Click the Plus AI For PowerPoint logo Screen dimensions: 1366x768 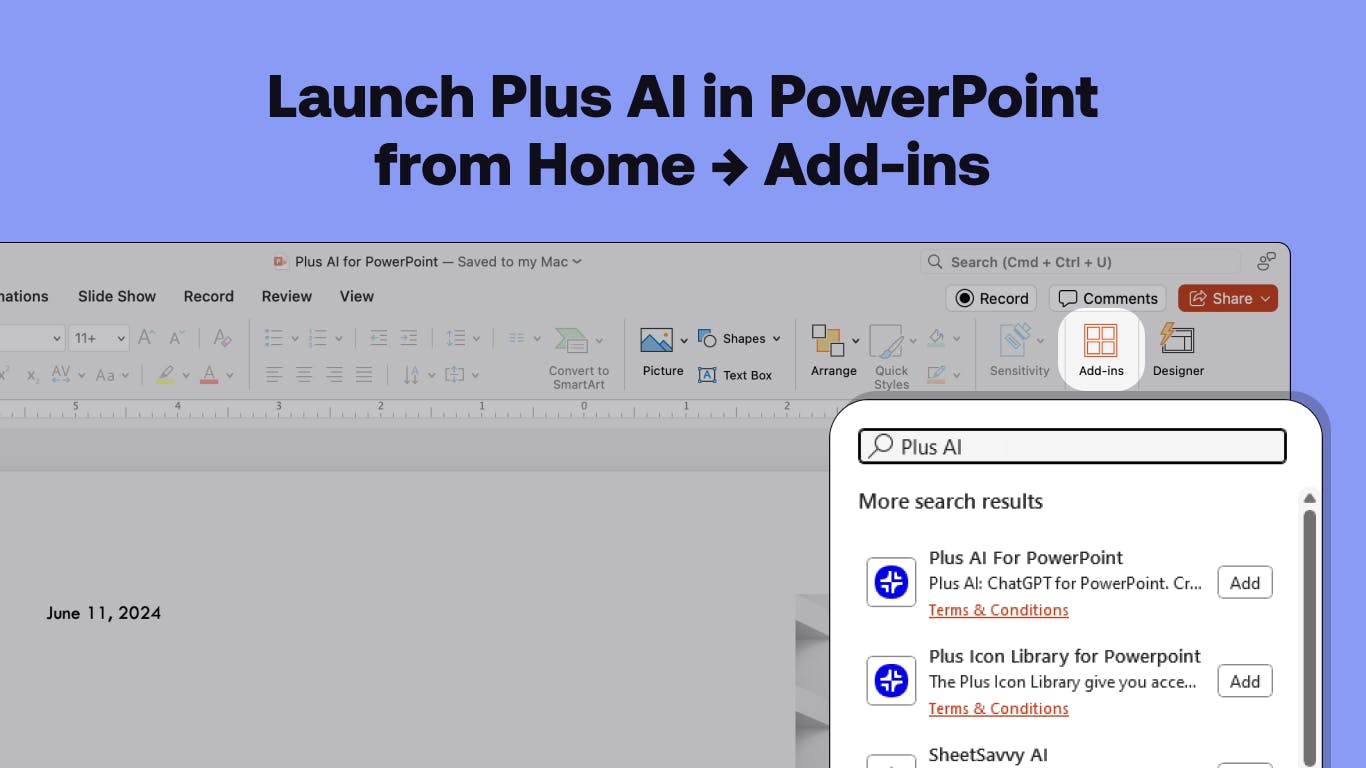pyautogui.click(x=891, y=582)
